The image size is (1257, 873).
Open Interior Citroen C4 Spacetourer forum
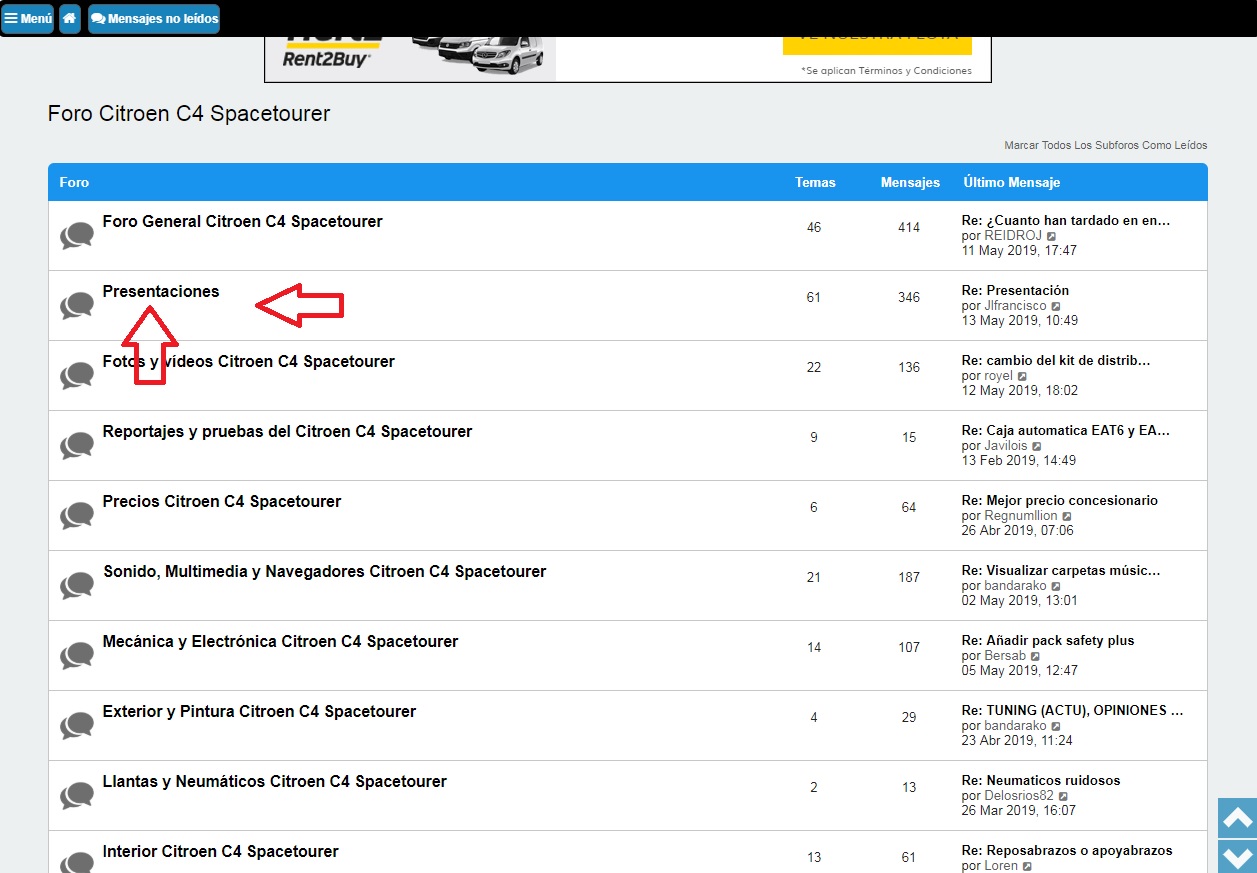coord(220,852)
